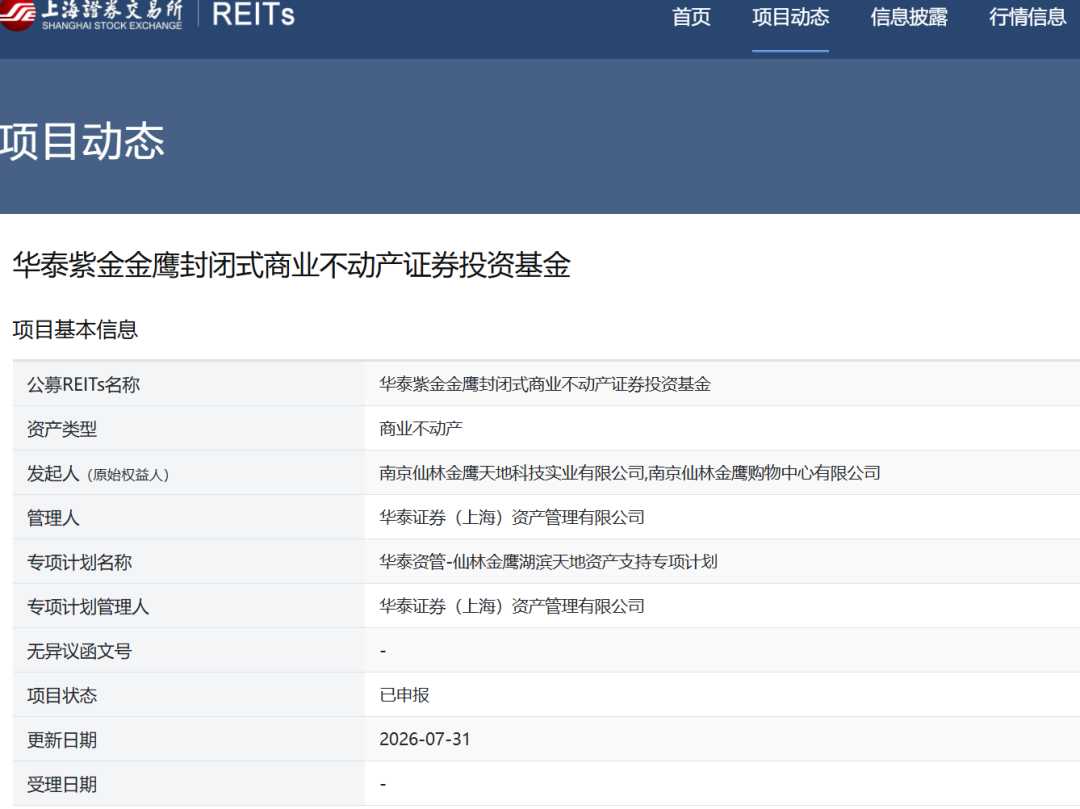Select the fund name value in 公募REITs名称 row

tap(545, 384)
